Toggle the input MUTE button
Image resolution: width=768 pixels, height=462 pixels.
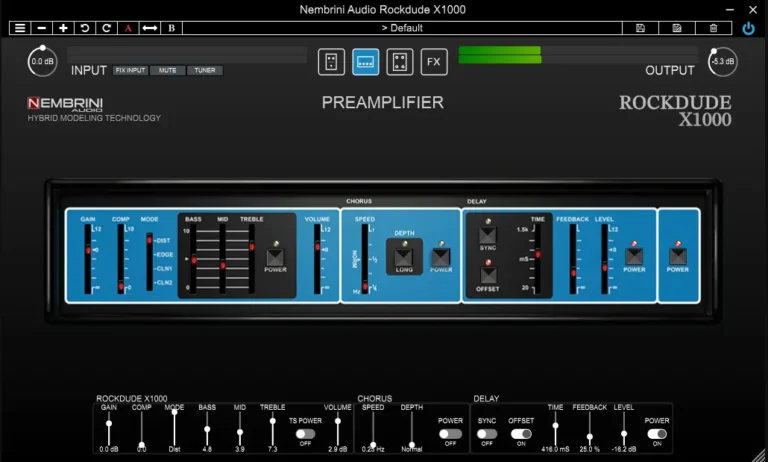point(168,70)
